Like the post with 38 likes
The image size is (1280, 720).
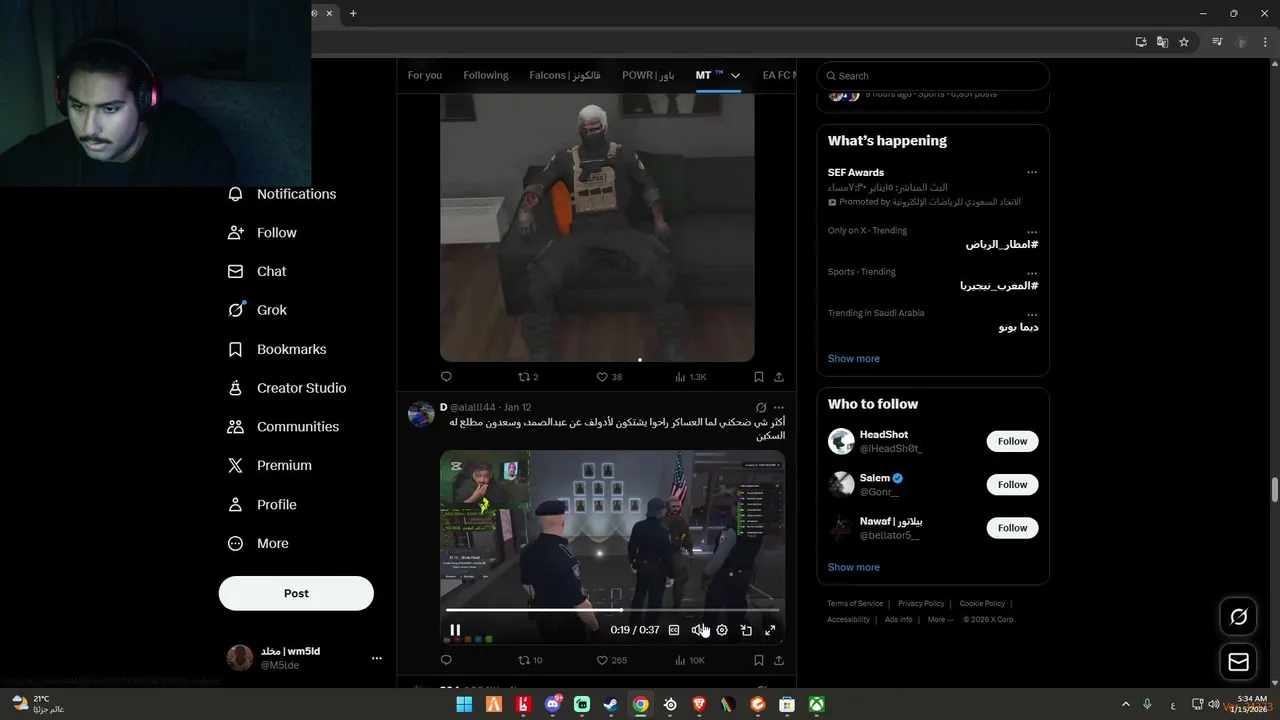609,377
